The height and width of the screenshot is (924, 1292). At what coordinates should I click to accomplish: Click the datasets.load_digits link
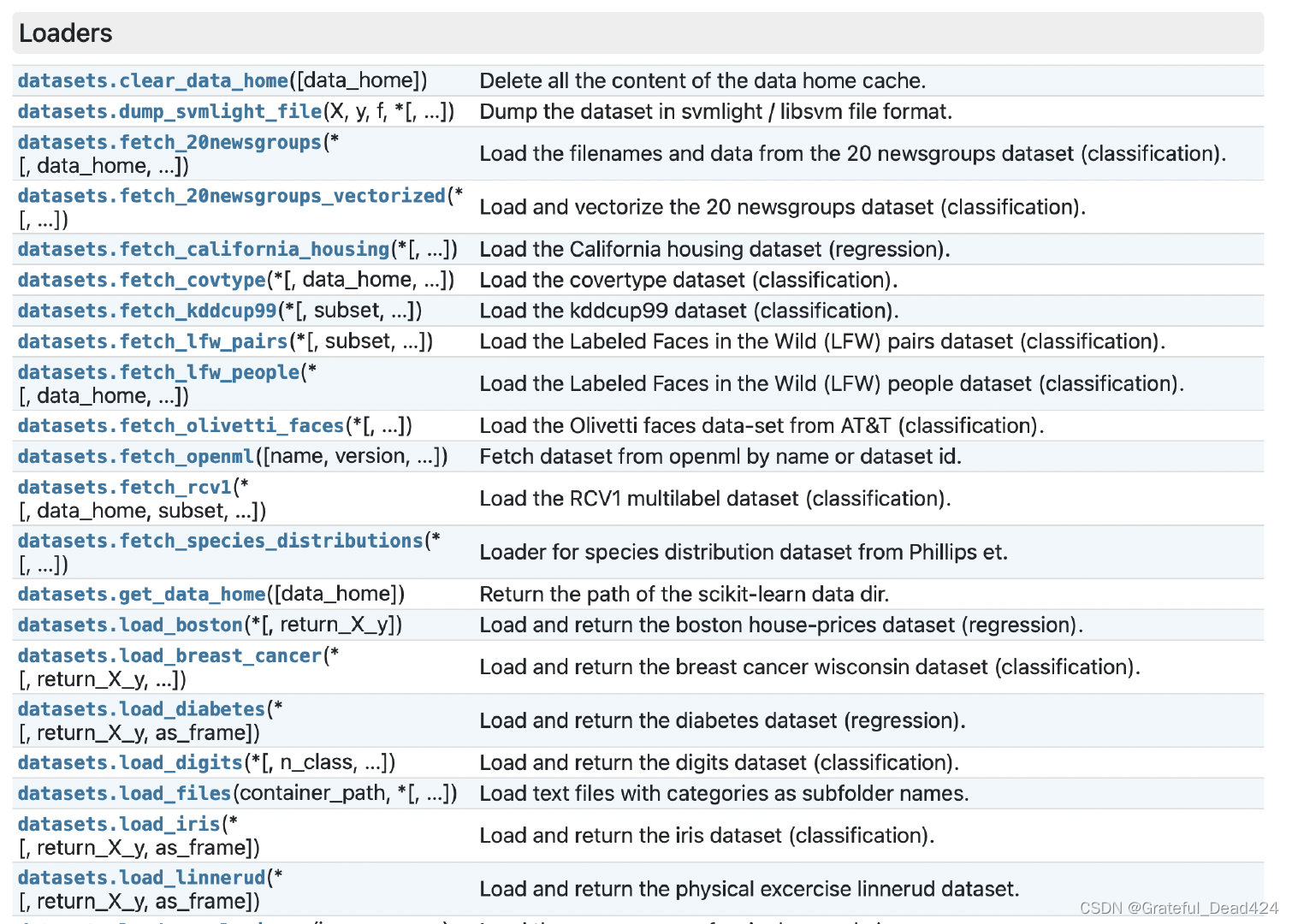point(130,763)
